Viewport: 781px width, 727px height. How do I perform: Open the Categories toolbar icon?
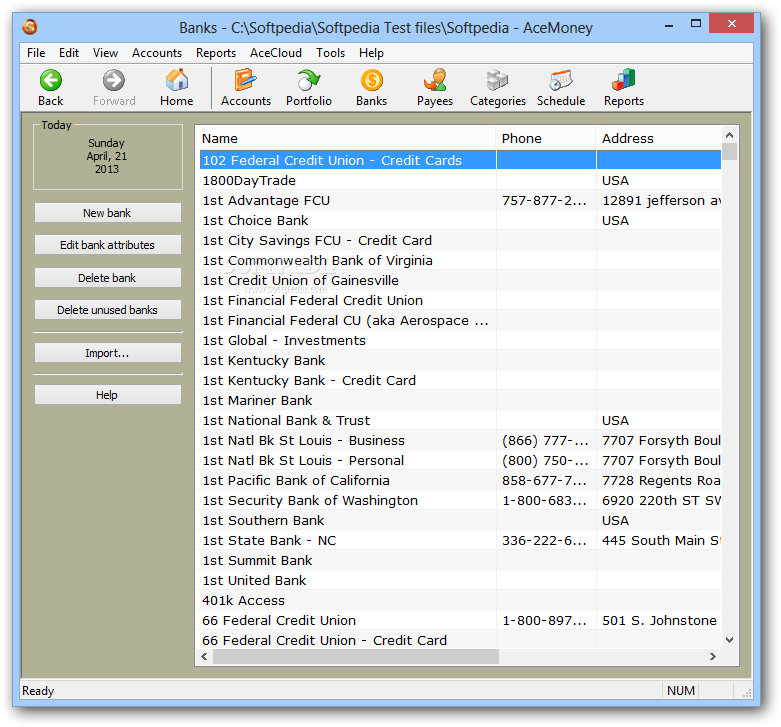[x=498, y=80]
